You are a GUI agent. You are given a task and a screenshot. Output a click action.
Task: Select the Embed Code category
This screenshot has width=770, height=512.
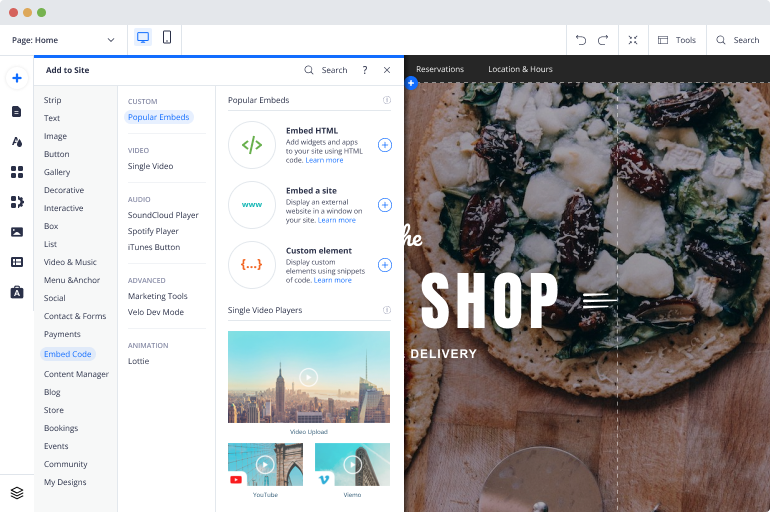click(x=68, y=354)
